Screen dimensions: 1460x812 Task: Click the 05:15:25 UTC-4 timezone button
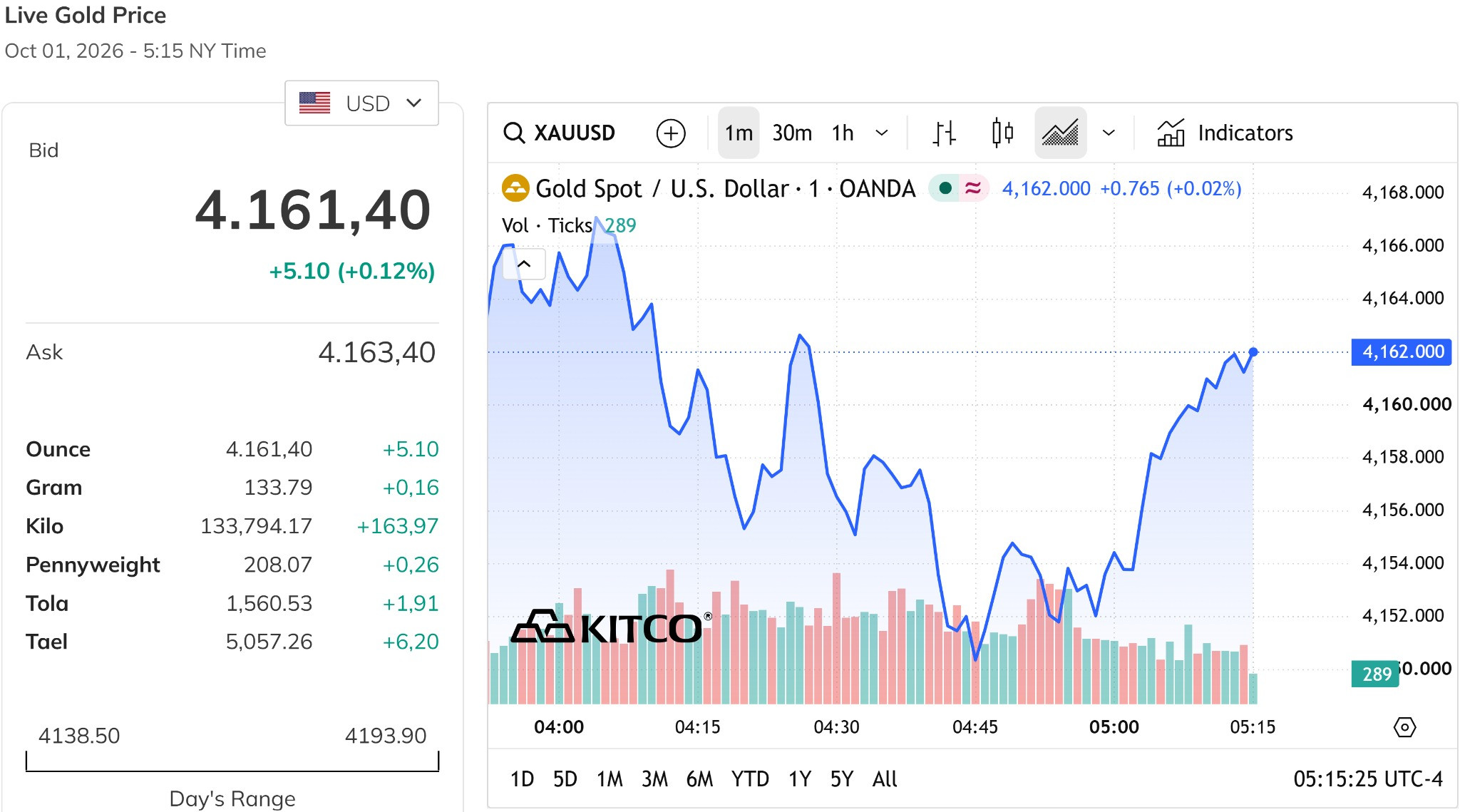coord(1367,778)
